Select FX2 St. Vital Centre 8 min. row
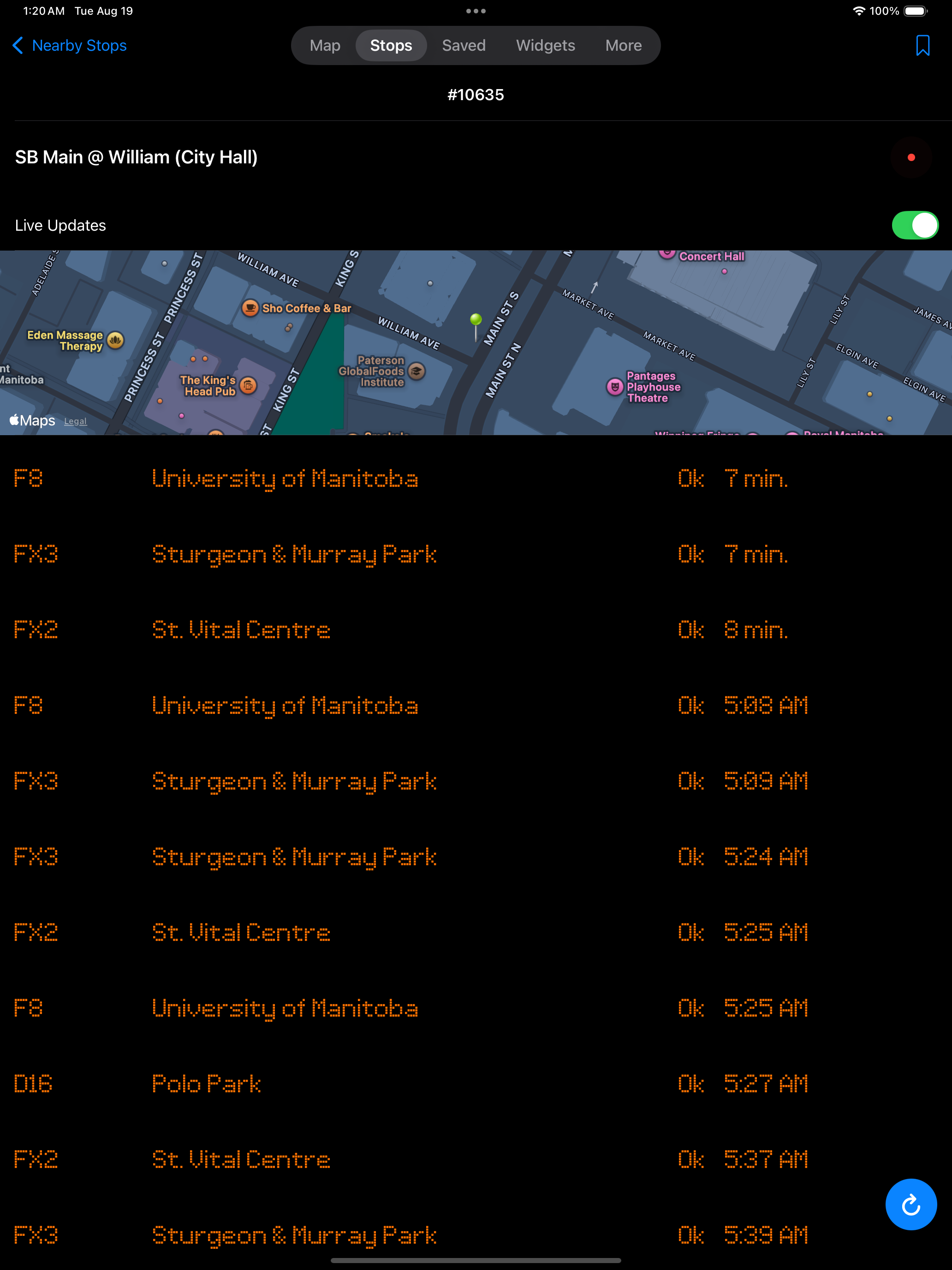The width and height of the screenshot is (952, 1270). point(476,630)
